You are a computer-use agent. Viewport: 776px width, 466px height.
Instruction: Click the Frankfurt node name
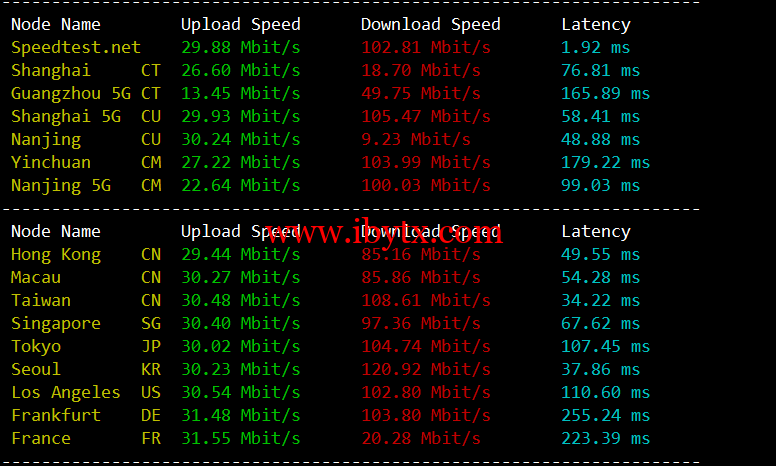tap(56, 415)
